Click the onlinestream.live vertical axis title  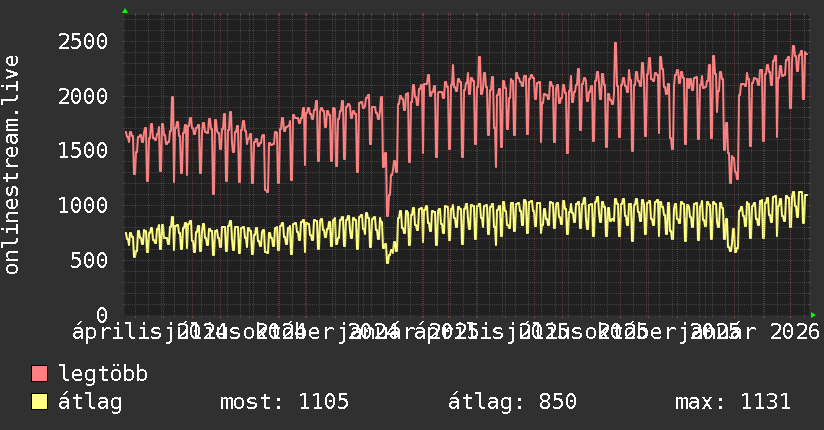[x=11, y=165]
